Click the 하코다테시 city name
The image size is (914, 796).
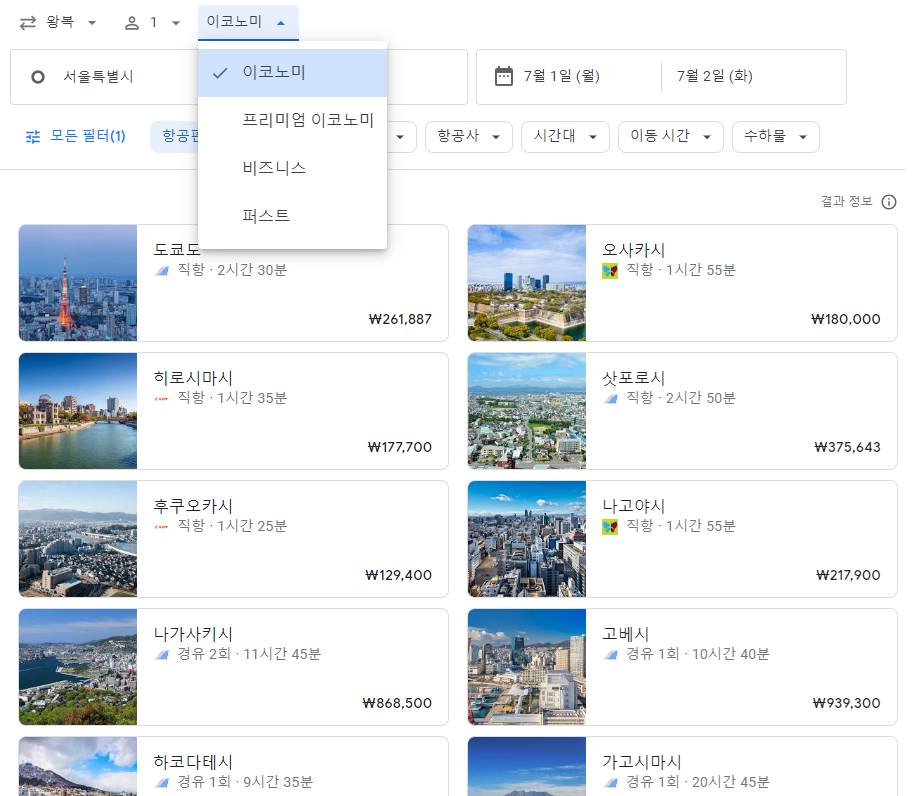(193, 762)
